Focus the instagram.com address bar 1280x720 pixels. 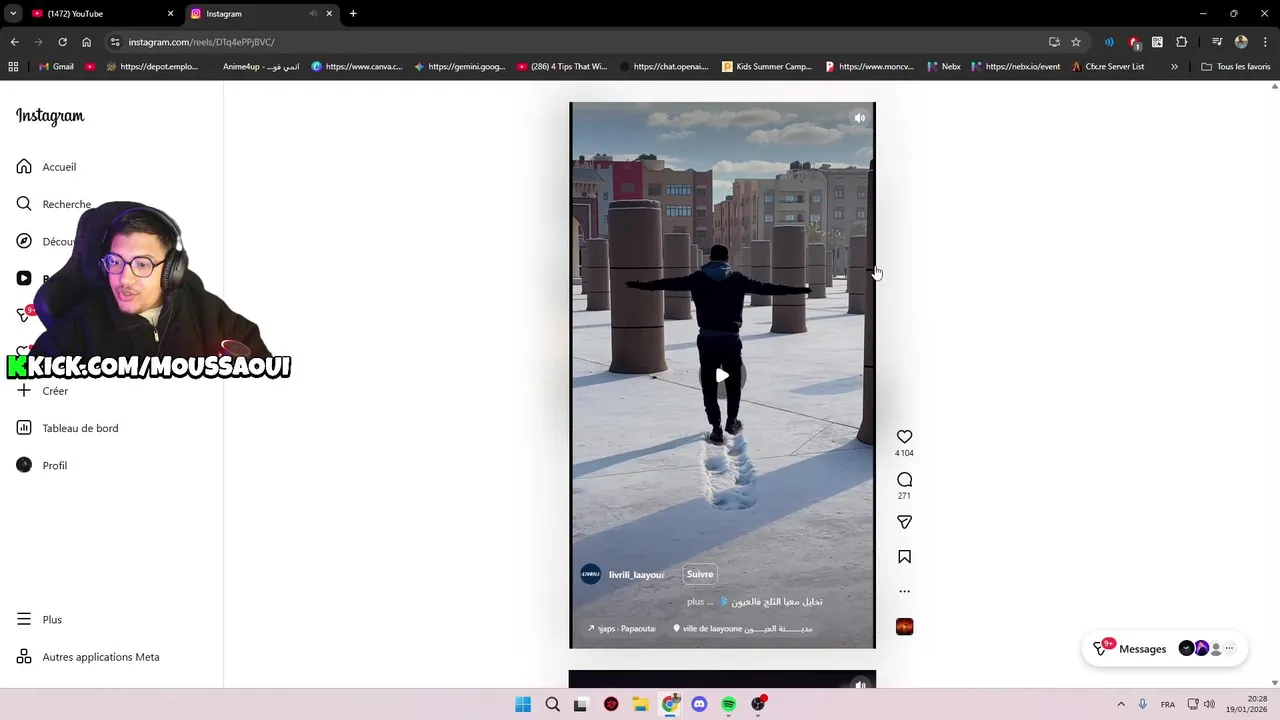click(580, 42)
